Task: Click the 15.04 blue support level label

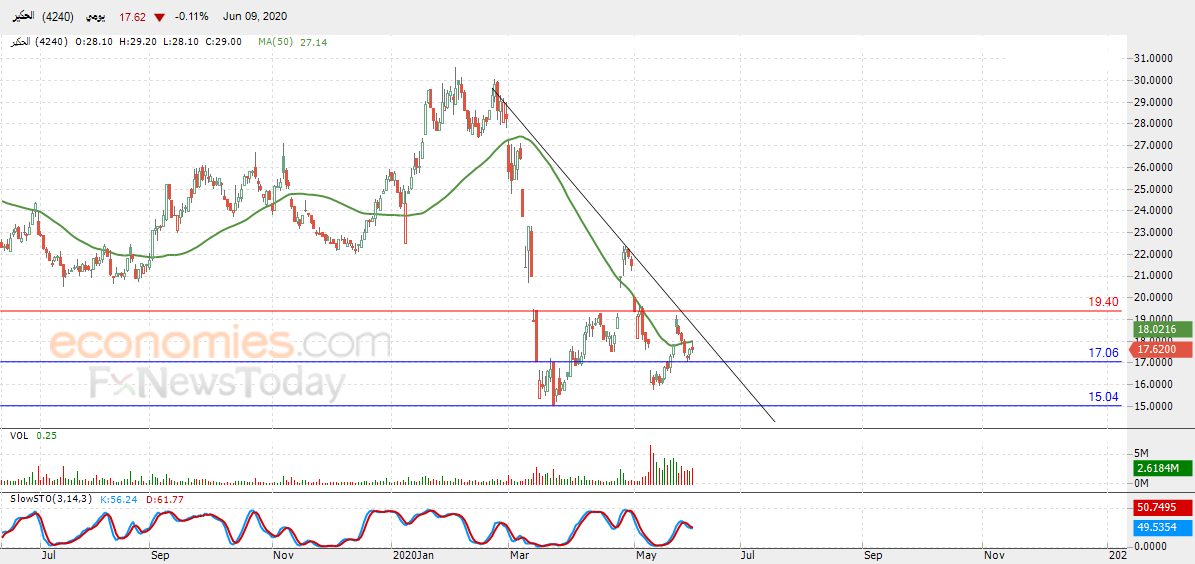Action: (1103, 396)
